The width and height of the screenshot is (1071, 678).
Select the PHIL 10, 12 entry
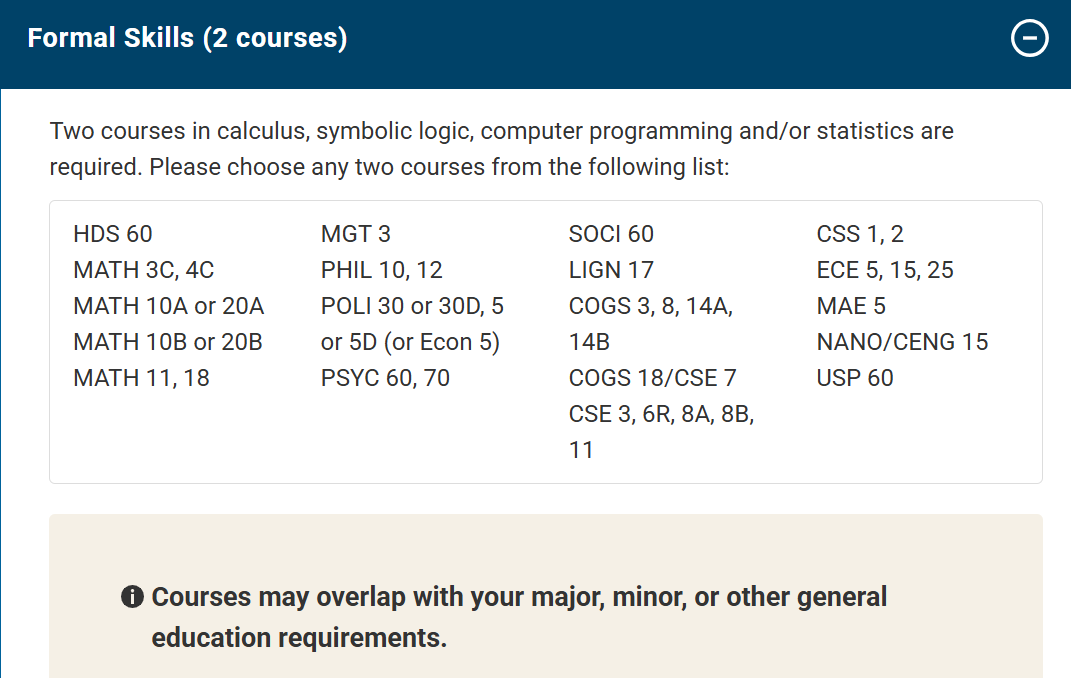coord(381,270)
